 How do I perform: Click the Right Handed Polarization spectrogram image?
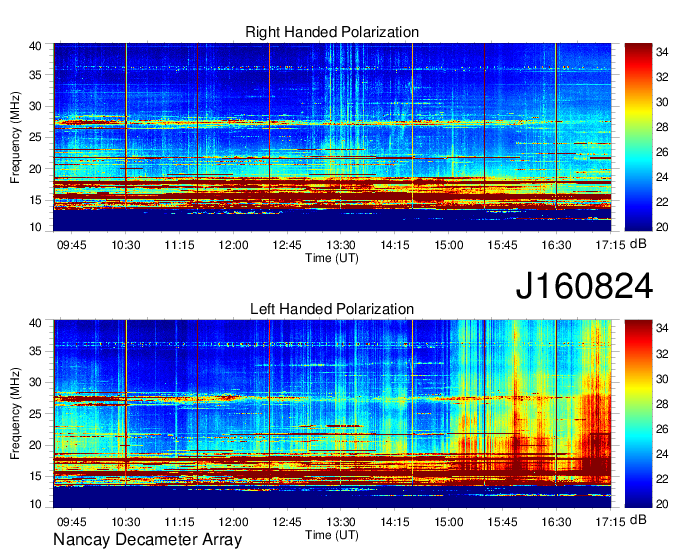point(332,137)
